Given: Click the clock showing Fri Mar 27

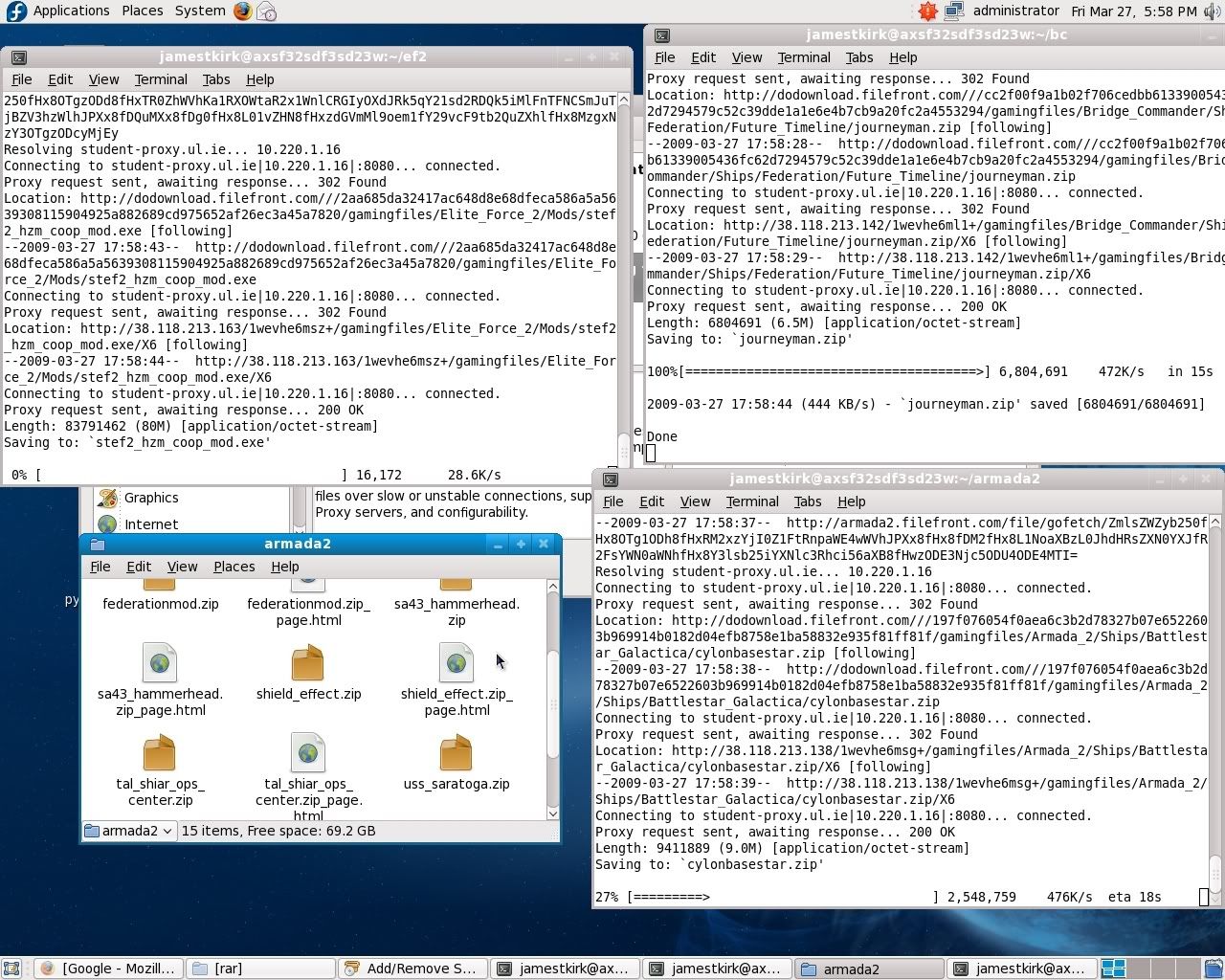Looking at the screenshot, I should tap(1133, 11).
